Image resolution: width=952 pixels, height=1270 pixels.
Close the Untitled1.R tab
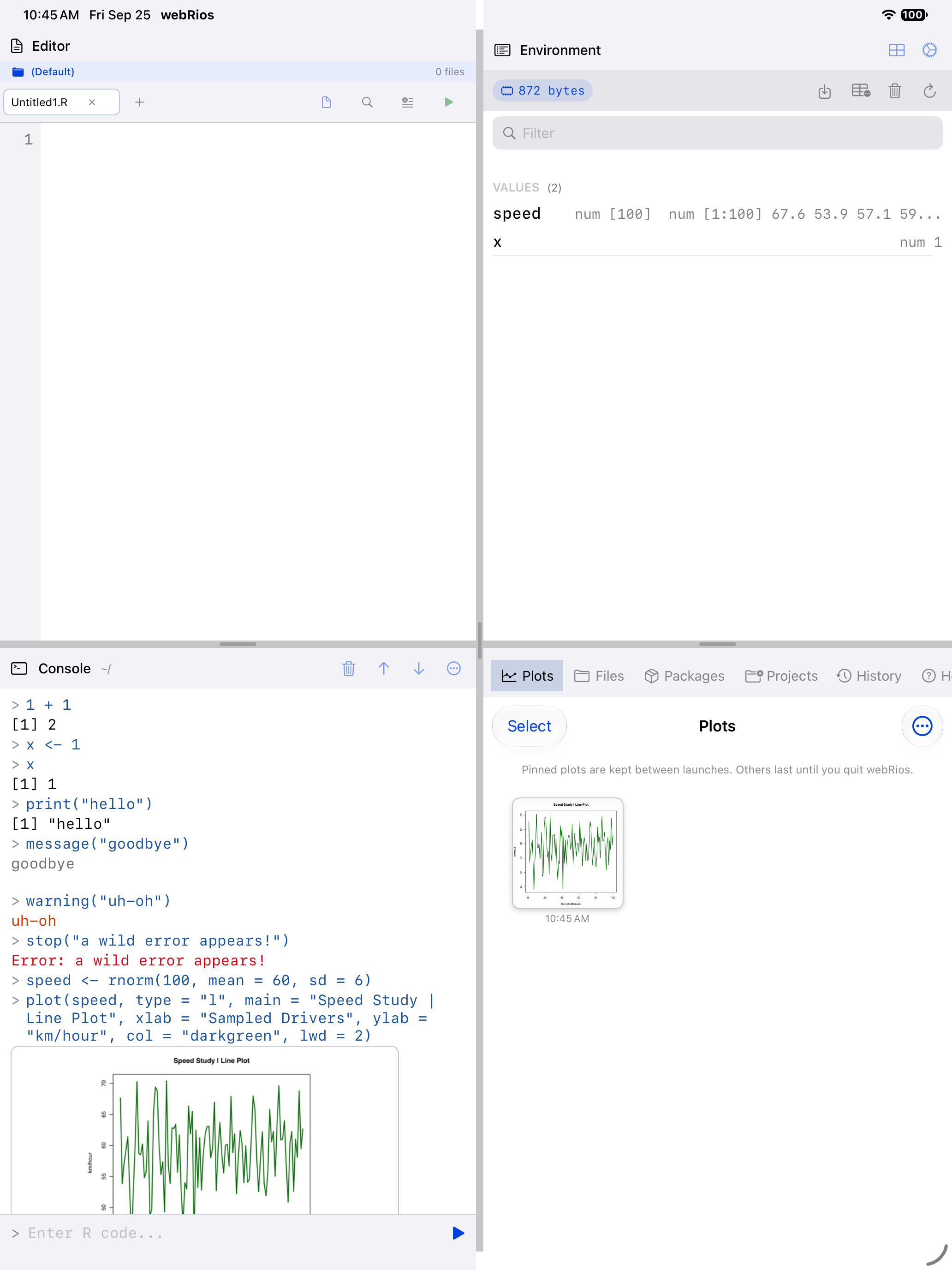click(92, 102)
